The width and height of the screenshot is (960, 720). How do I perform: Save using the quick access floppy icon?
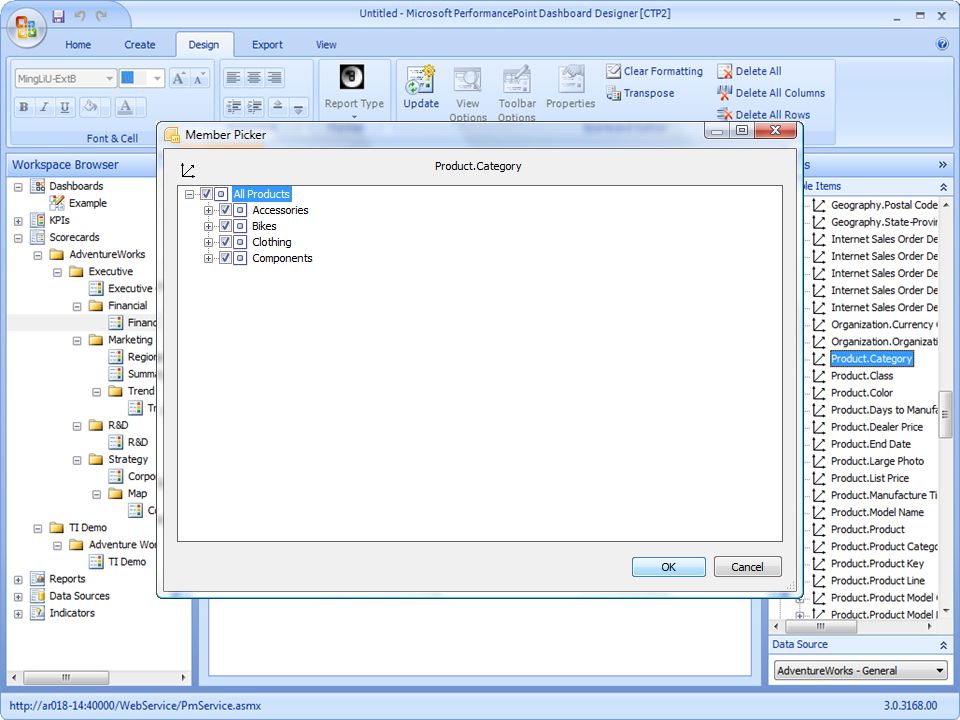[58, 16]
